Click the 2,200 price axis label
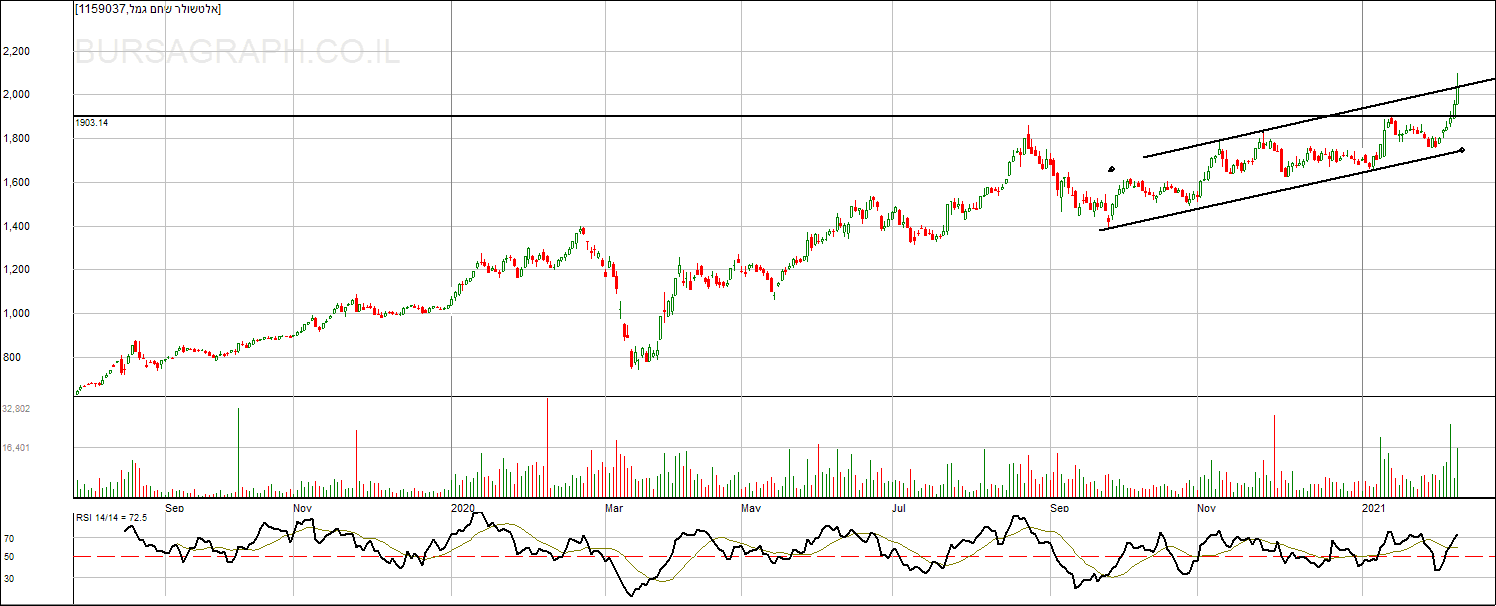 (16, 51)
